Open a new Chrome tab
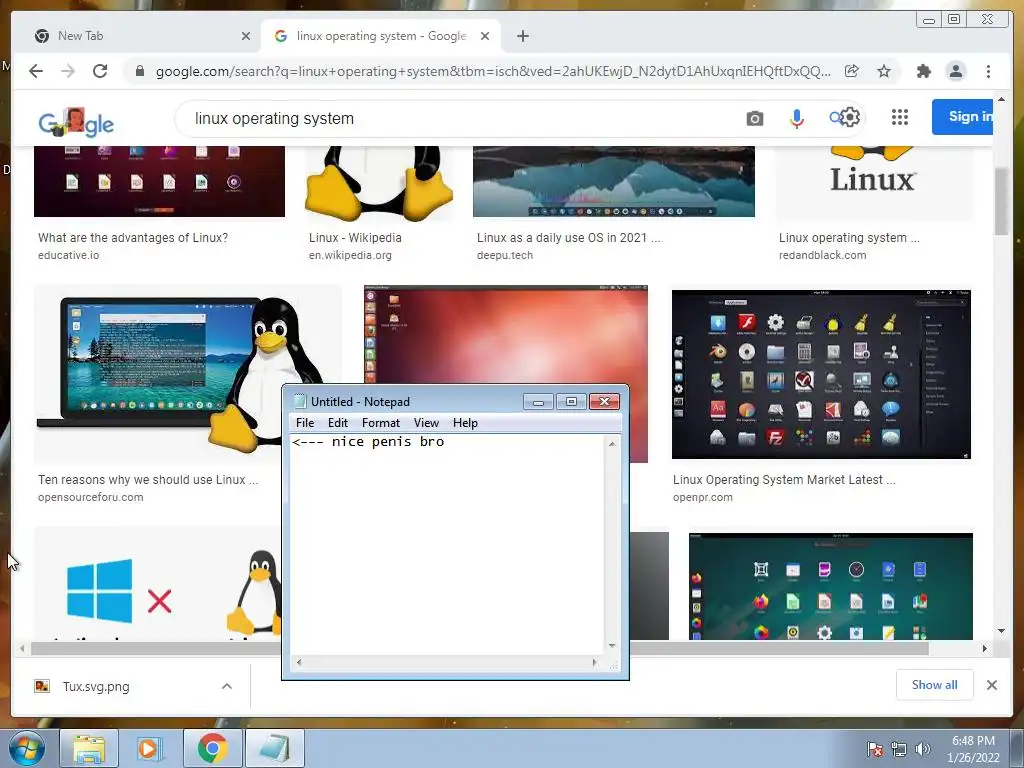The image size is (1024, 768). point(522,36)
